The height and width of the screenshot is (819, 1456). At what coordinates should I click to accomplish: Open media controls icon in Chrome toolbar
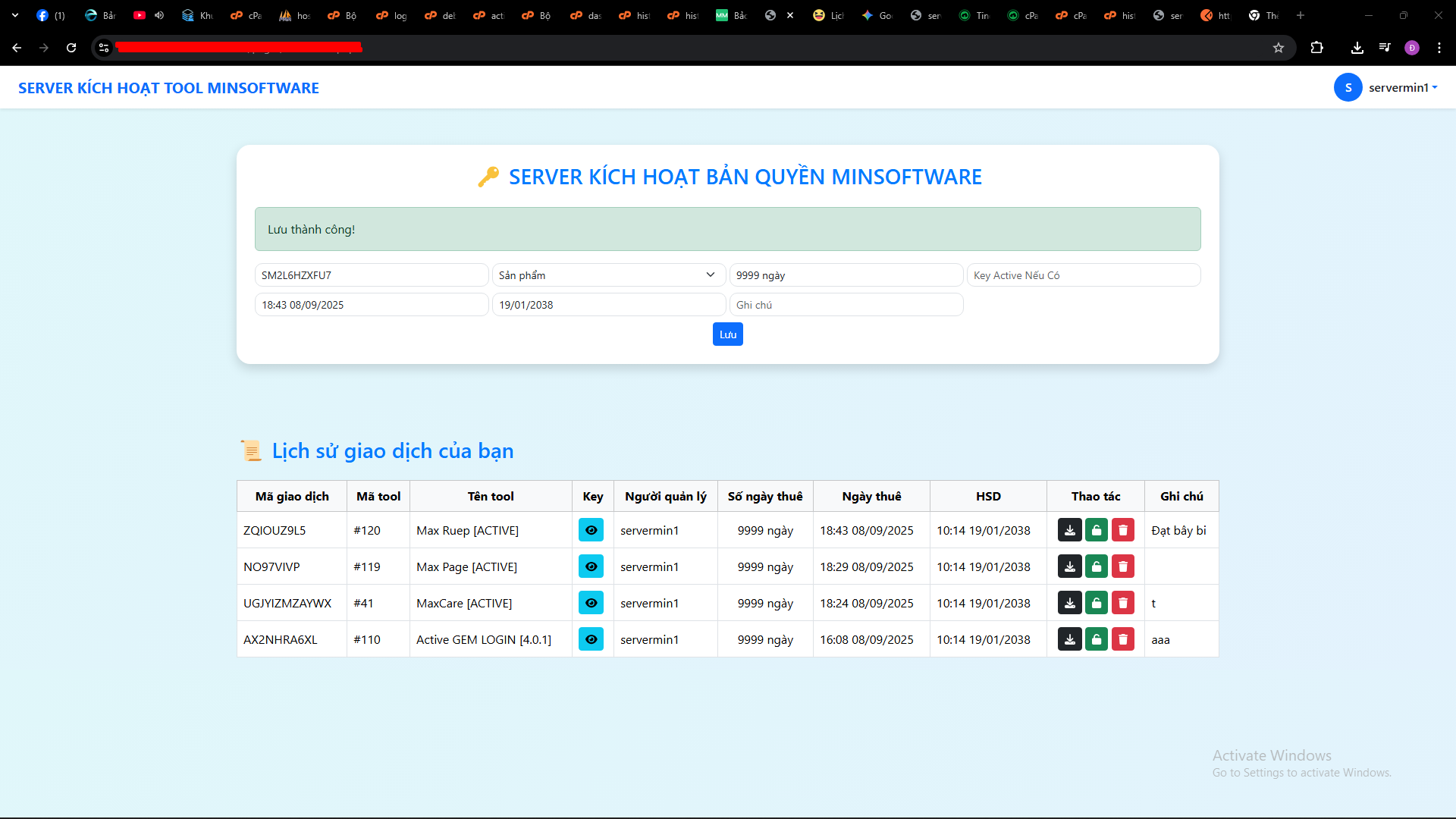click(1385, 48)
